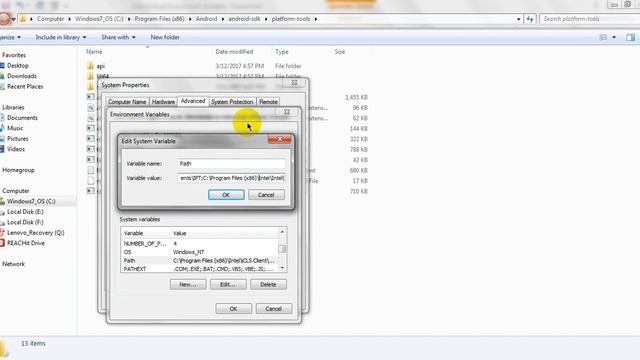Viewport: 640px width, 360px height.
Task: Switch to the Hardware tab
Action: 163,102
